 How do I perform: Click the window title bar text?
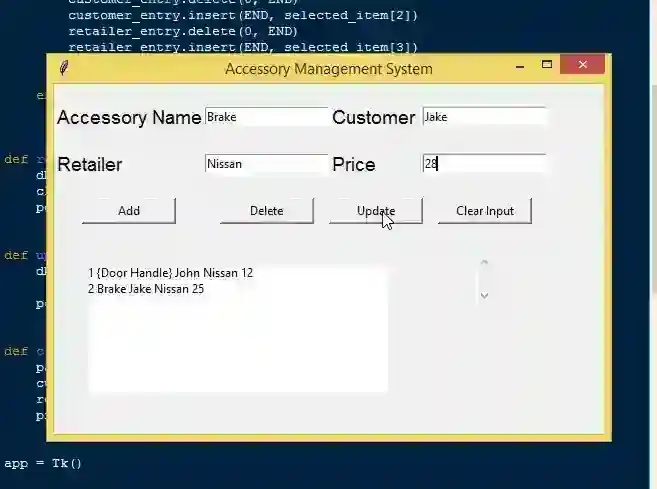pyautogui.click(x=329, y=69)
